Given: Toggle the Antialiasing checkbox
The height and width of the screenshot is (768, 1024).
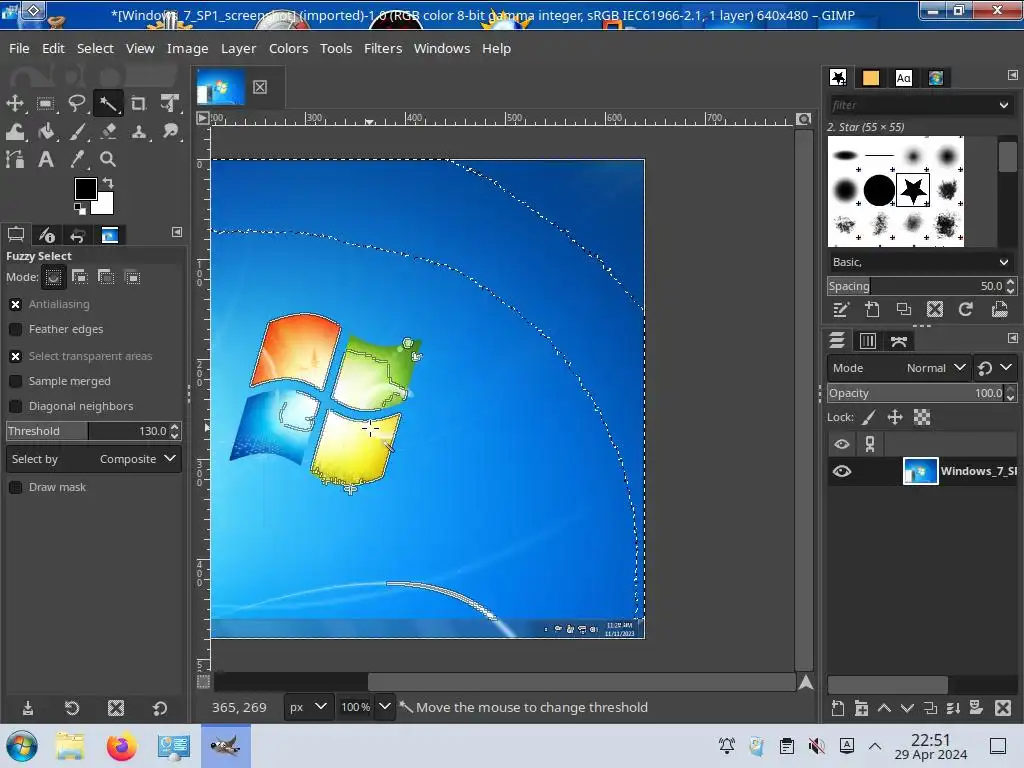Looking at the screenshot, I should click(16, 304).
